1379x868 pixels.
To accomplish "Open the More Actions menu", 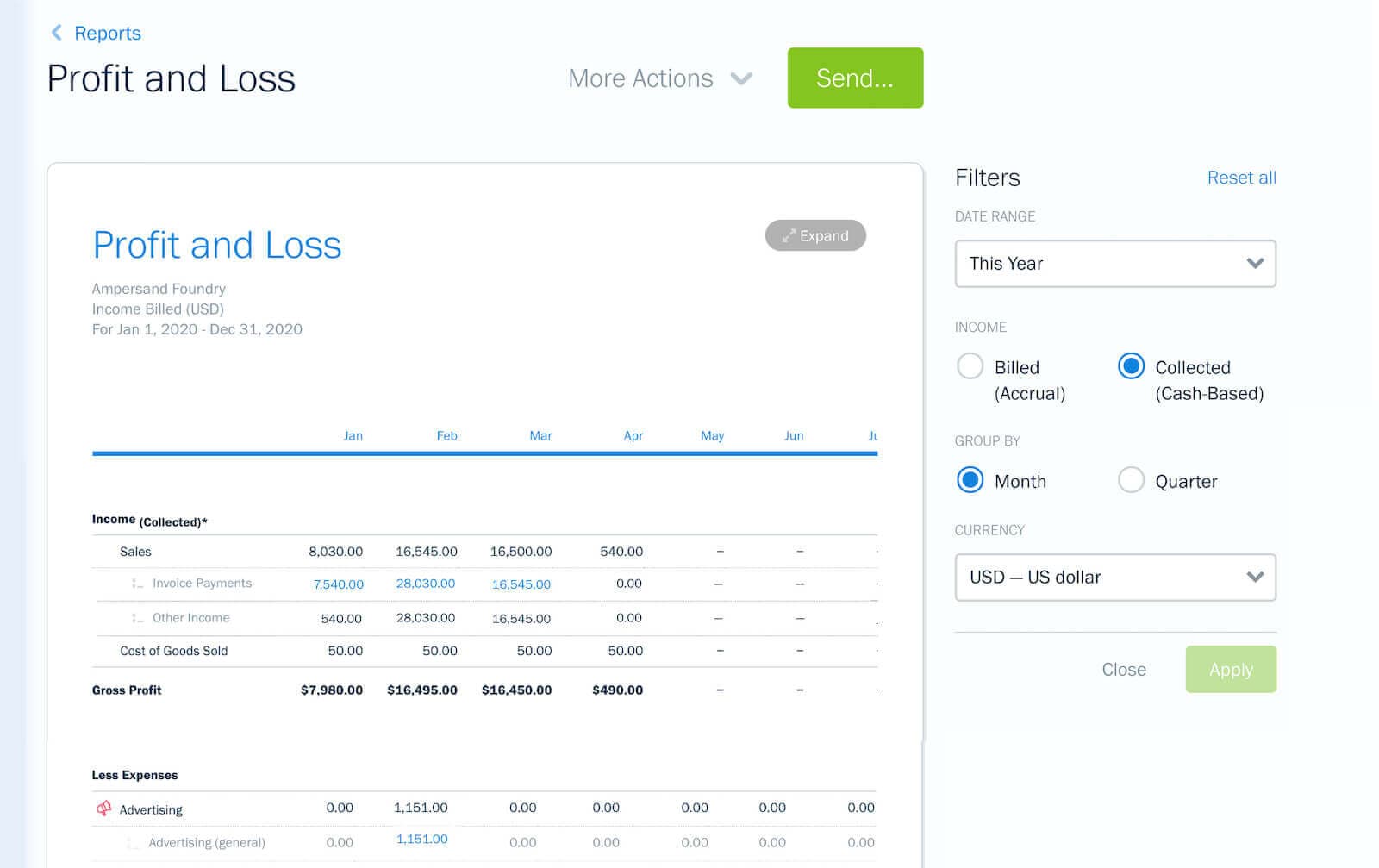I will [x=659, y=78].
